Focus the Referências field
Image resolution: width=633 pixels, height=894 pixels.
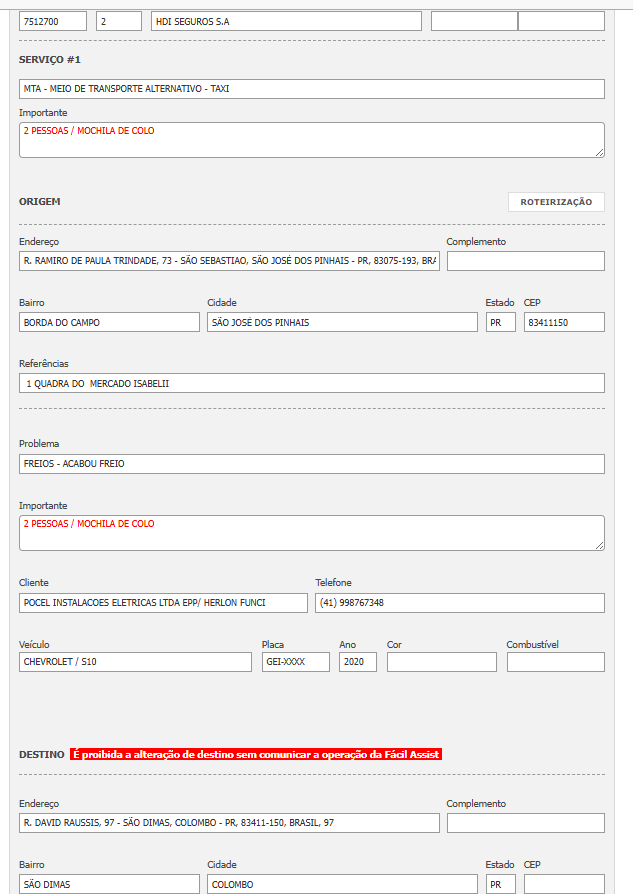point(311,383)
